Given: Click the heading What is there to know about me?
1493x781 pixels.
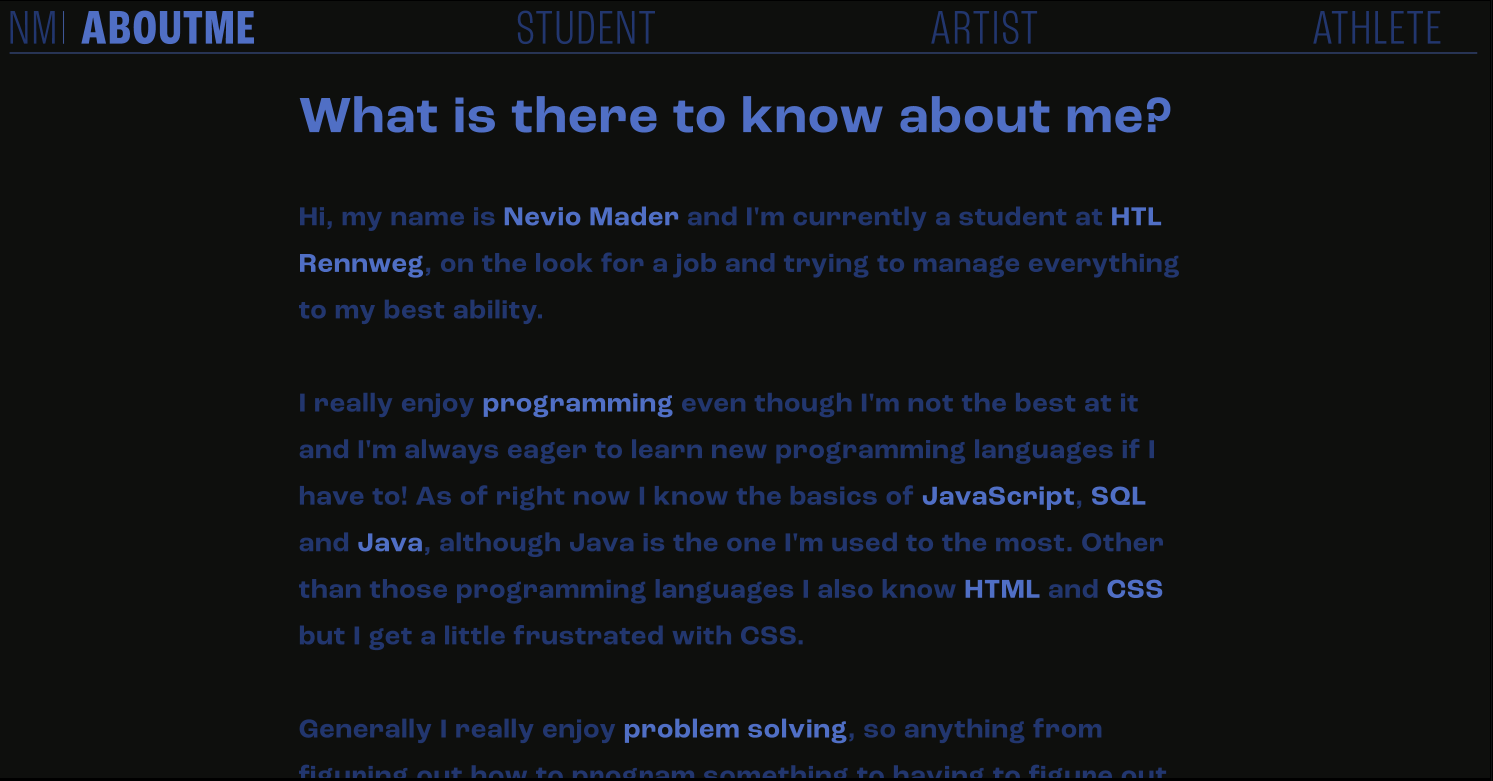Looking at the screenshot, I should pos(735,115).
